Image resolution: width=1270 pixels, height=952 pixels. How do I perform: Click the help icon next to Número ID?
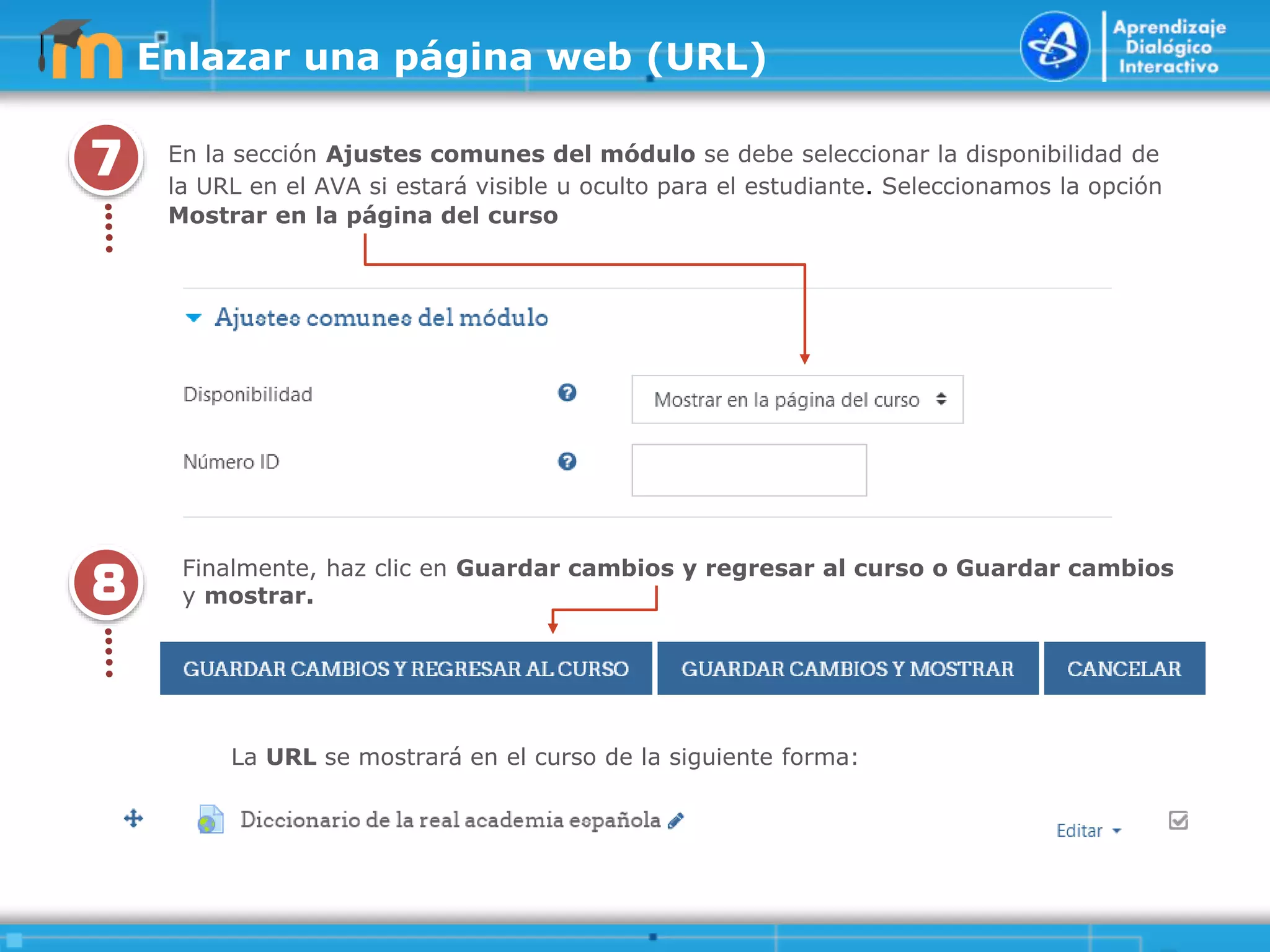567,462
